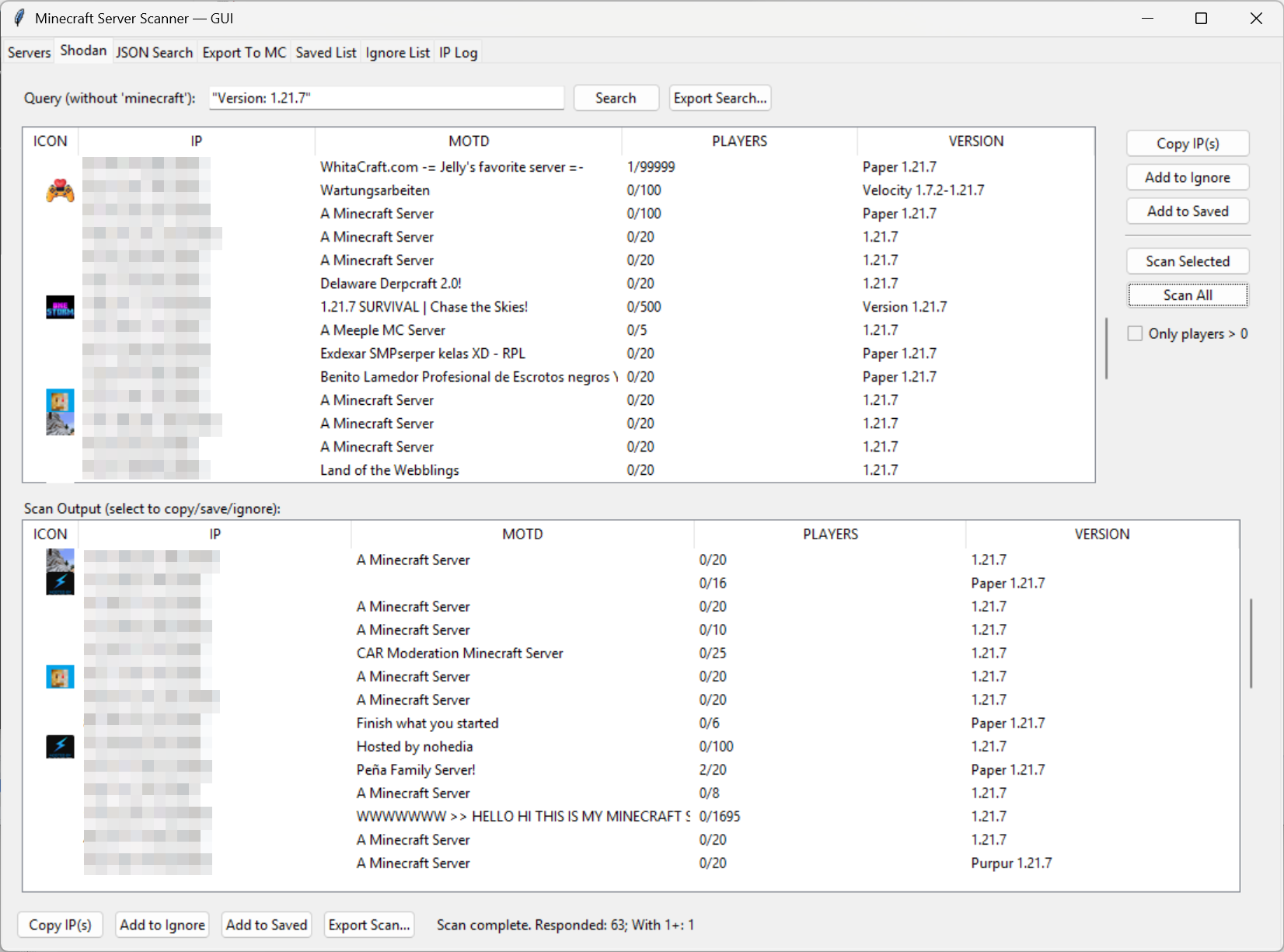Viewport: 1284px width, 952px height.
Task: Select the Delaware Derpcraft 2.0! row
Action: click(x=559, y=284)
